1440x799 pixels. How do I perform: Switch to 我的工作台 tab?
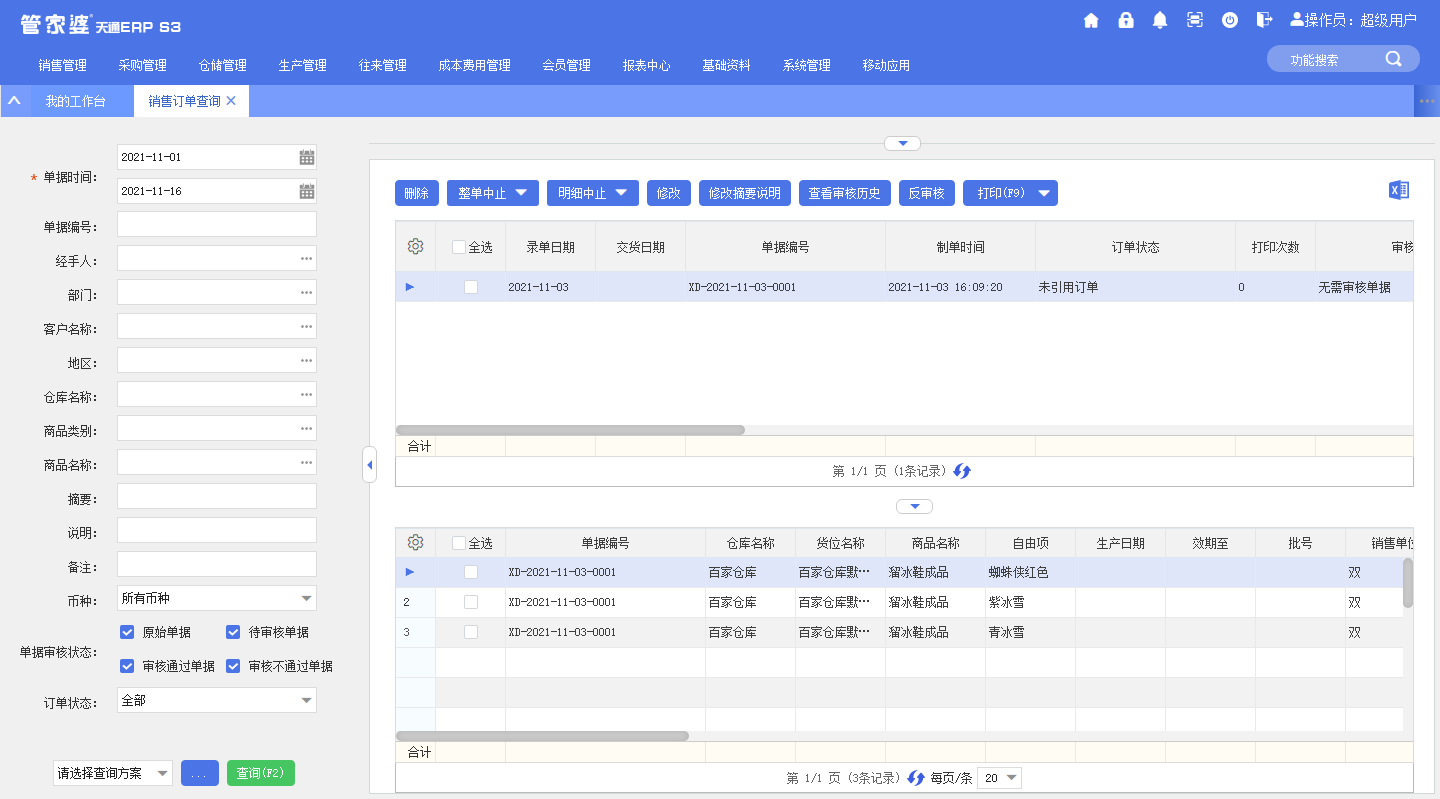click(75, 101)
